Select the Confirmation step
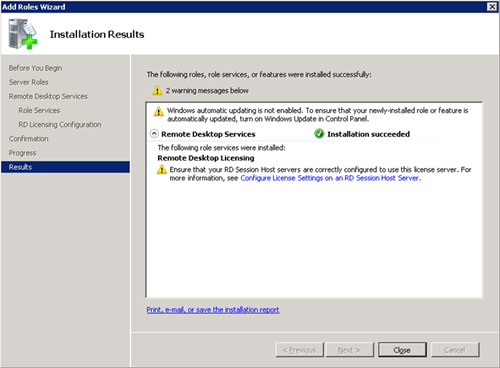Screen dimensions: 500x368 tap(29, 139)
